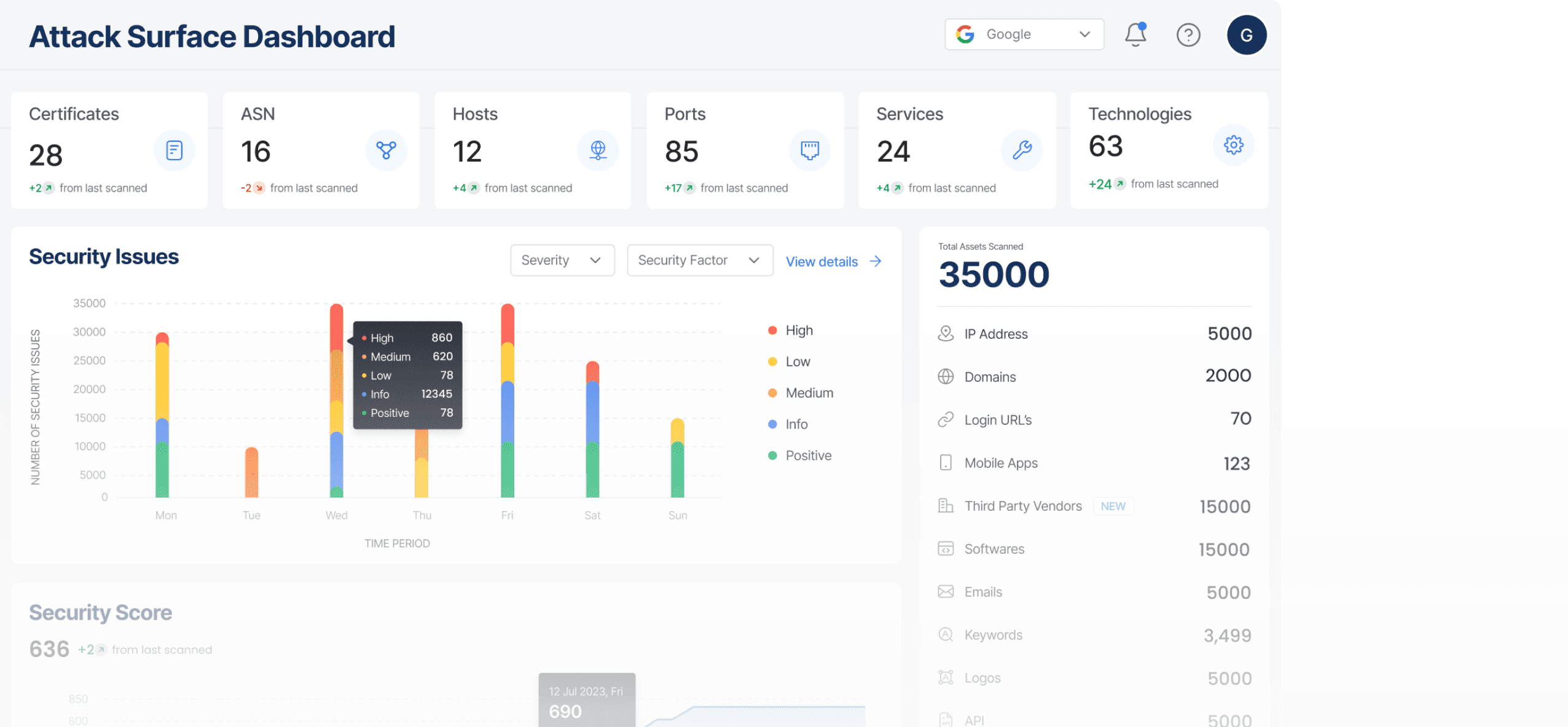Toggle the Positive series in chart legend
The width and height of the screenshot is (1568, 727).
coord(808,456)
